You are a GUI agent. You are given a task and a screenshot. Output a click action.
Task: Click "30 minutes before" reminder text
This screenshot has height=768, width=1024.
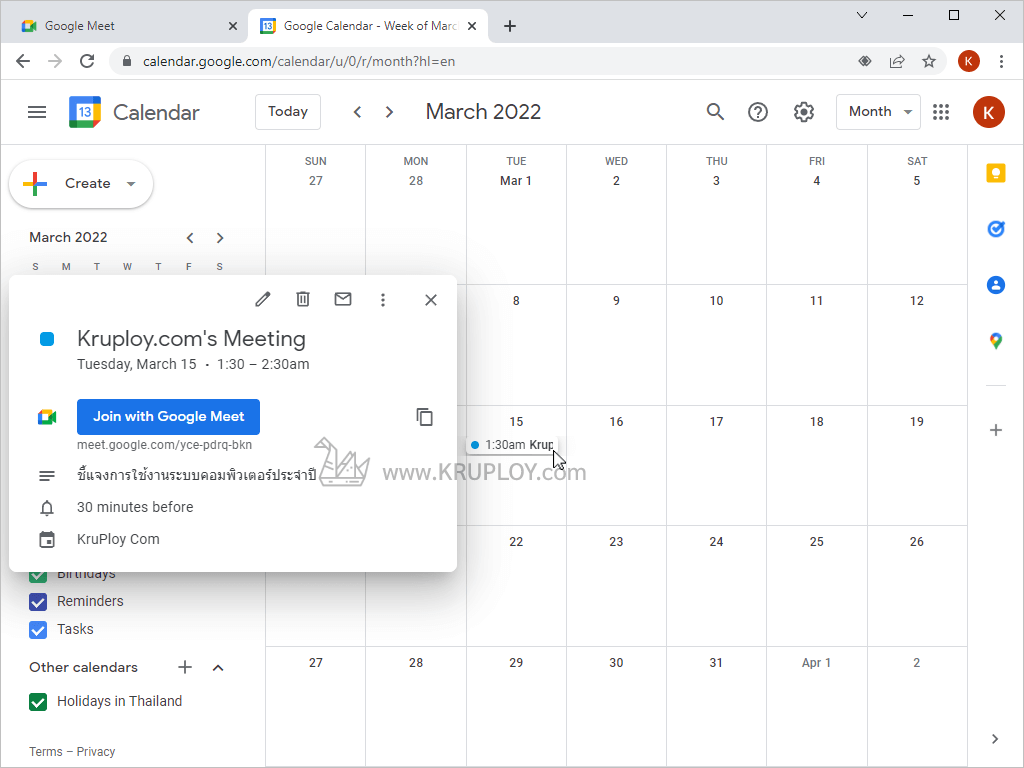coord(135,507)
